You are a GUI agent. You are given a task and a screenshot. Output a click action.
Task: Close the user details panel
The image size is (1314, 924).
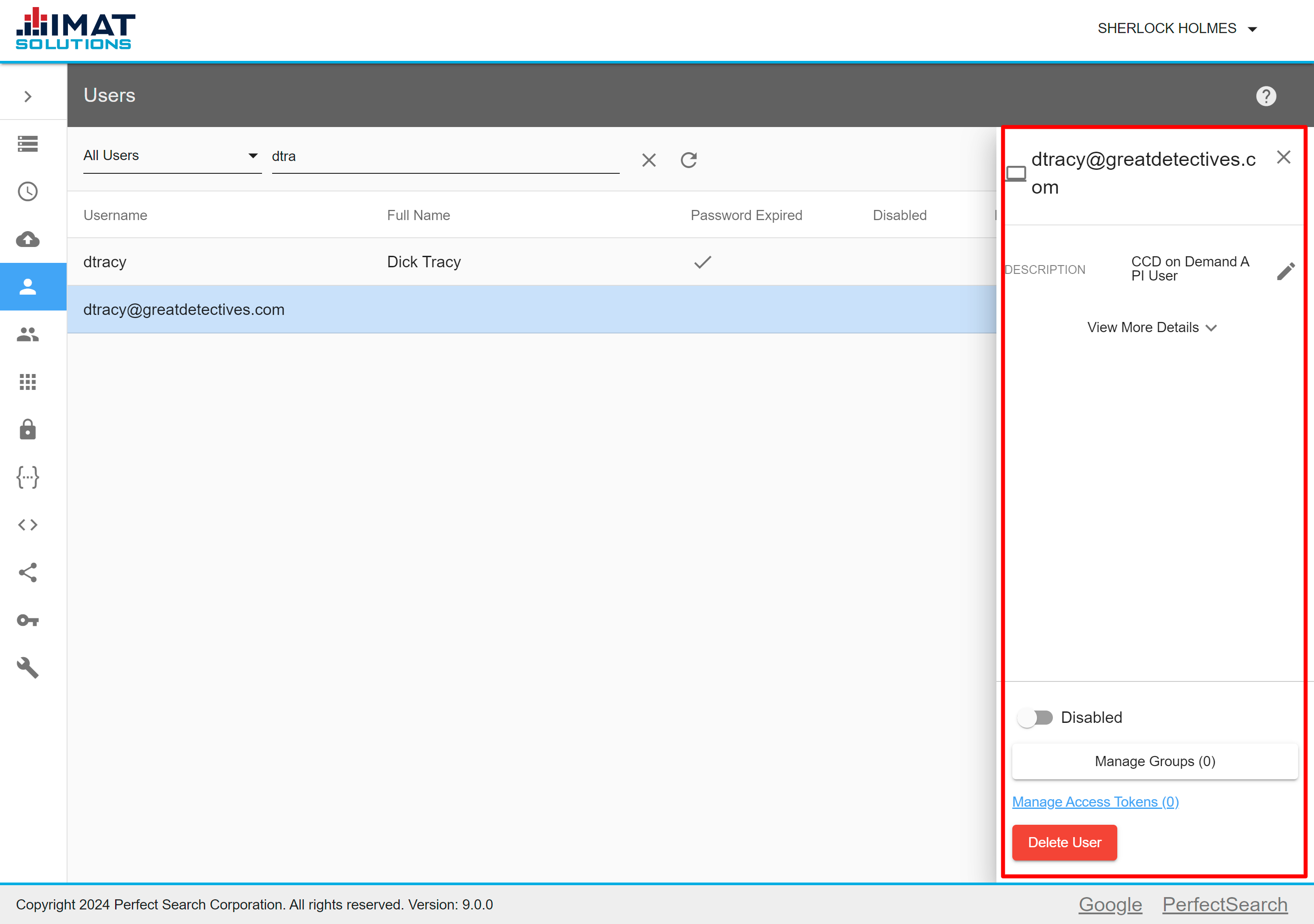pos(1284,157)
